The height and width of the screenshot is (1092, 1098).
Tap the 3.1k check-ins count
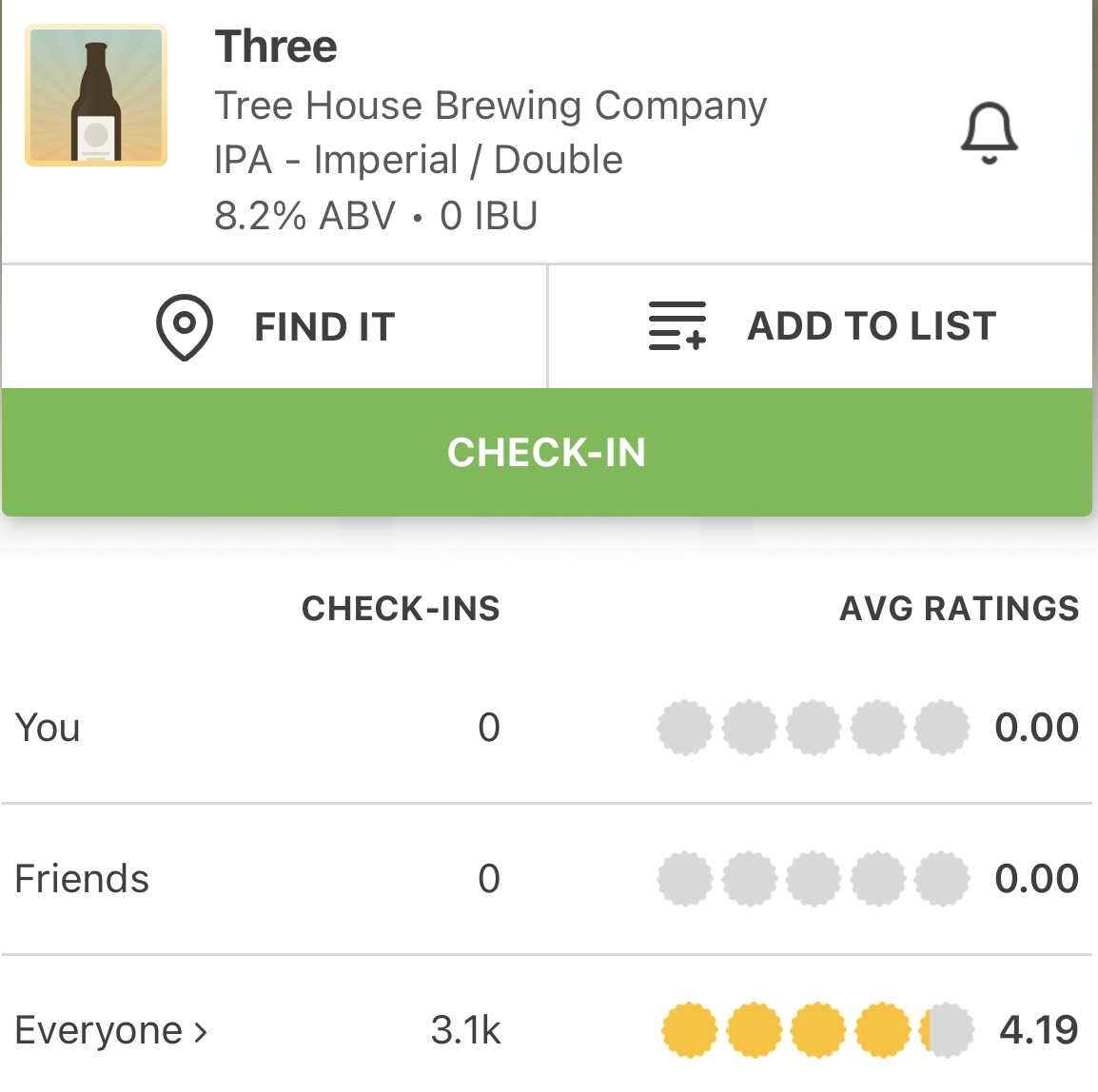[465, 1030]
